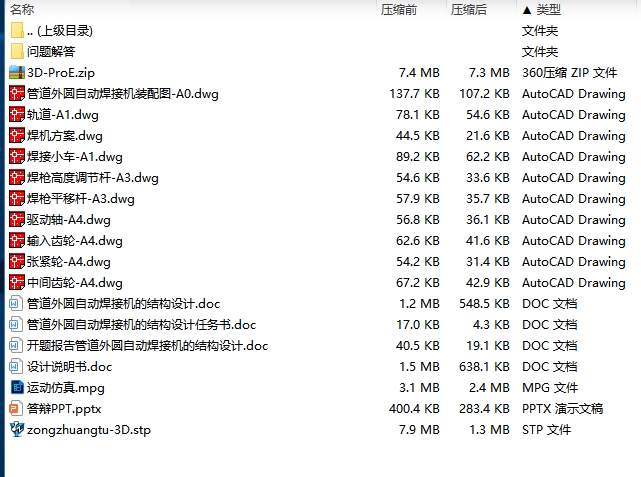Select the file name zongzhuangtu-3D.stp
641x477 pixels.
[89, 430]
